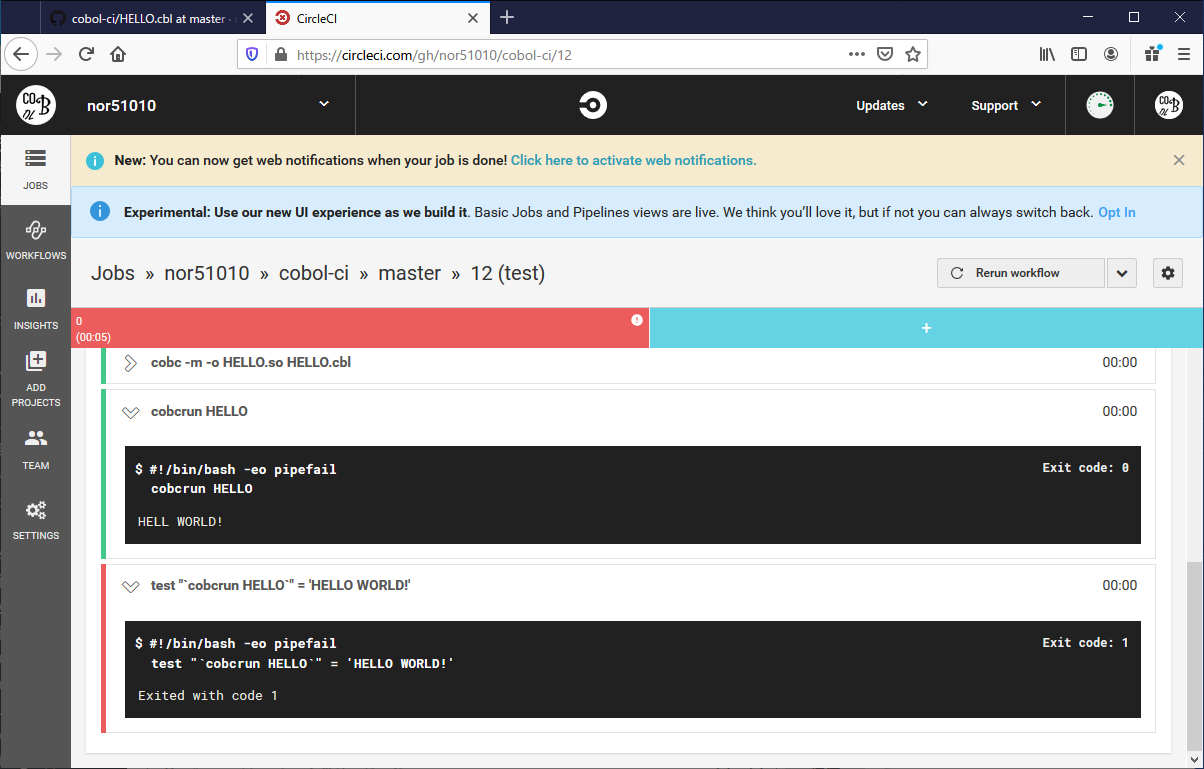This screenshot has width=1204, height=769.
Task: Open project settings gear button
Action: click(x=1168, y=273)
